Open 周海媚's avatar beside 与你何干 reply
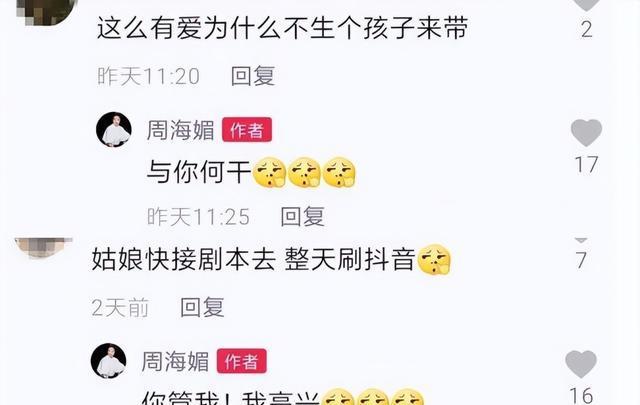640x405 pixels. click(113, 129)
